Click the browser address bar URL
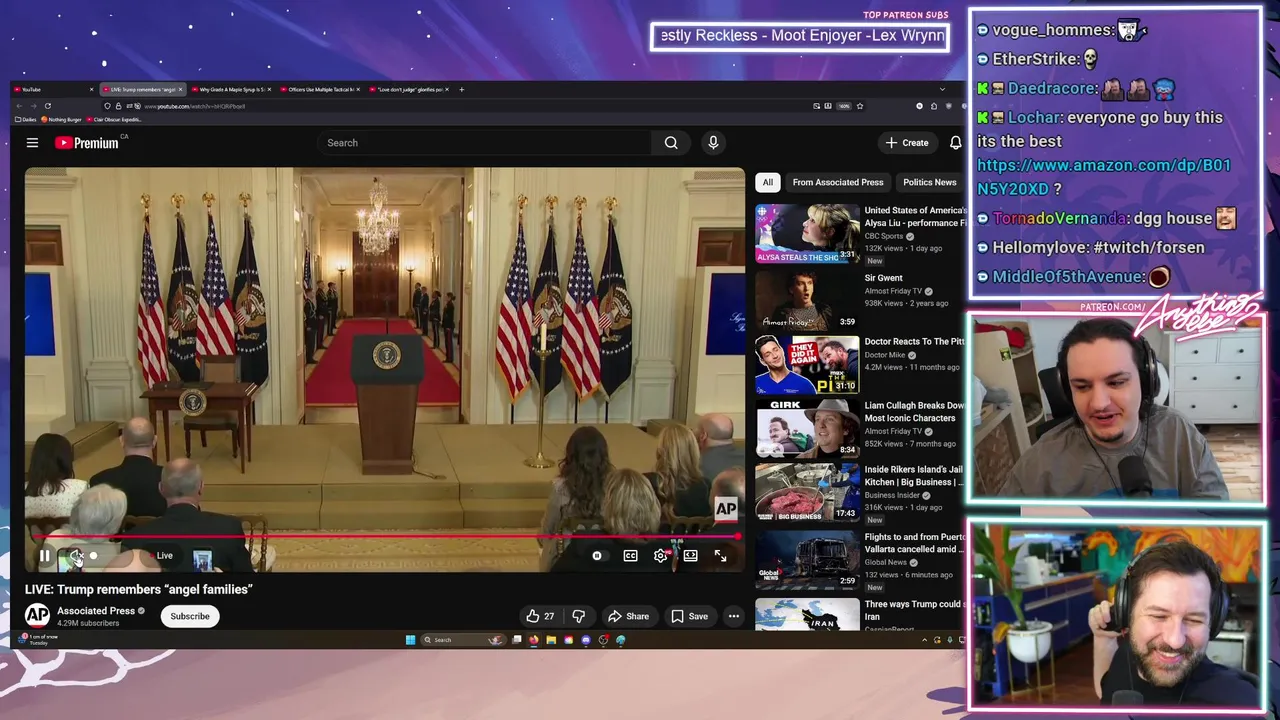 [194, 106]
